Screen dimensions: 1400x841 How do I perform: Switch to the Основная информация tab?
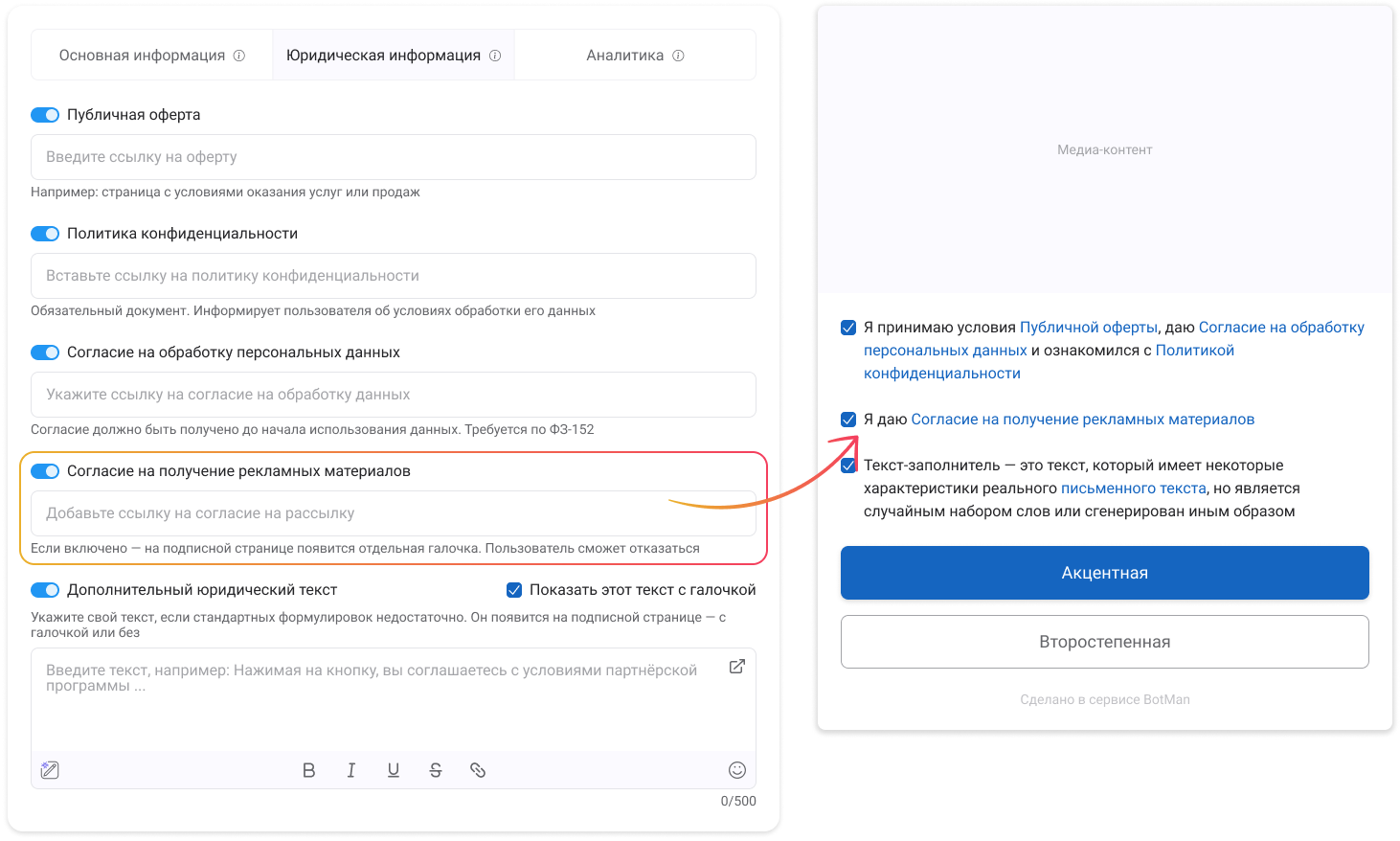pyautogui.click(x=152, y=56)
